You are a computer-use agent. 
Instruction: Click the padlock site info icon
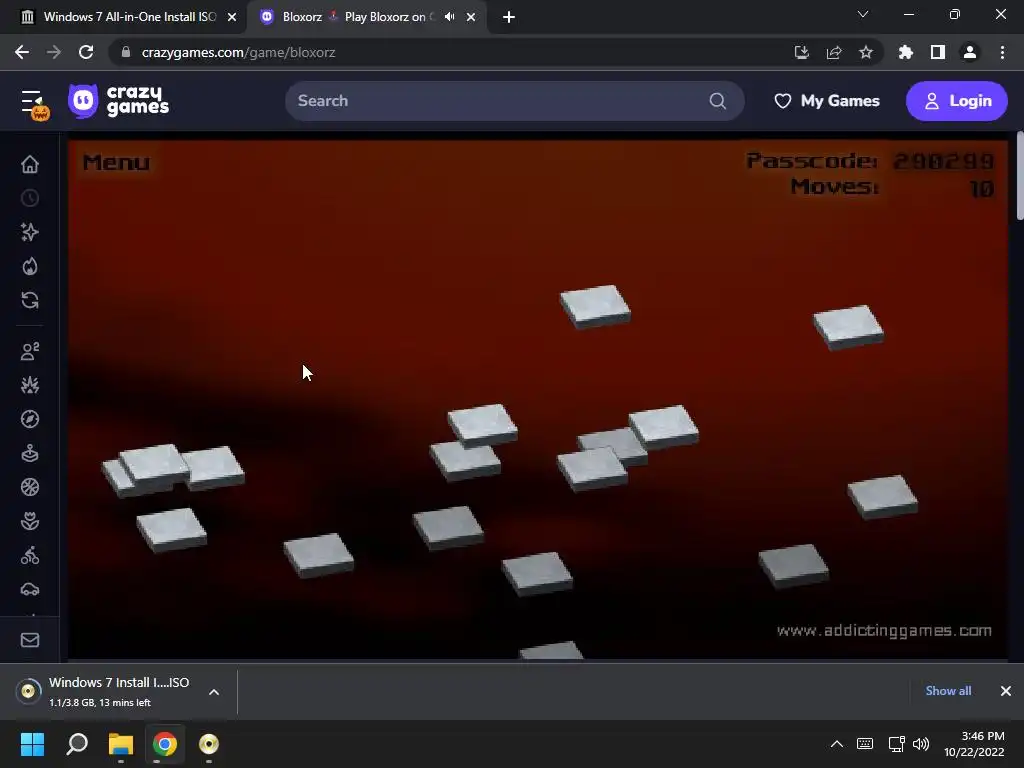(126, 52)
